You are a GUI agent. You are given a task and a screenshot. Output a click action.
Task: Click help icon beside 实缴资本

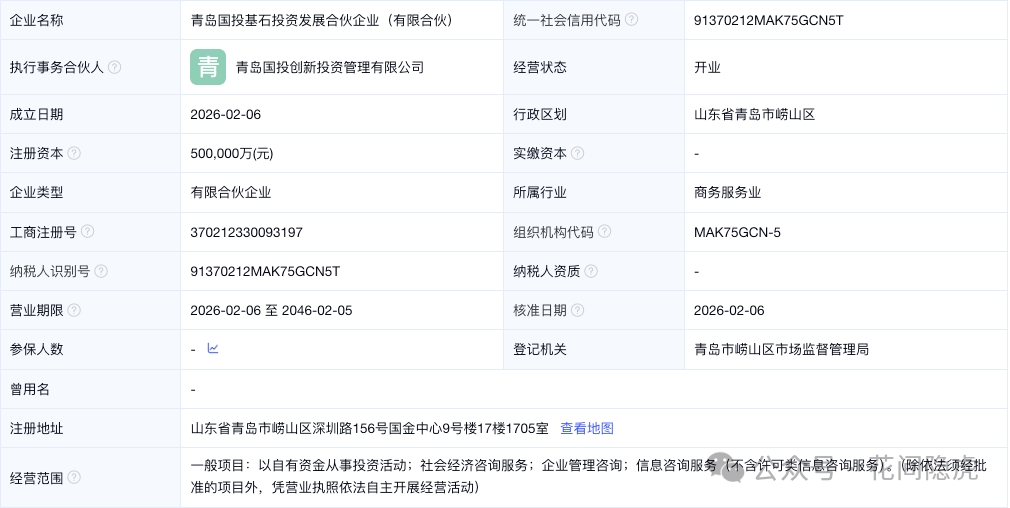point(577,153)
